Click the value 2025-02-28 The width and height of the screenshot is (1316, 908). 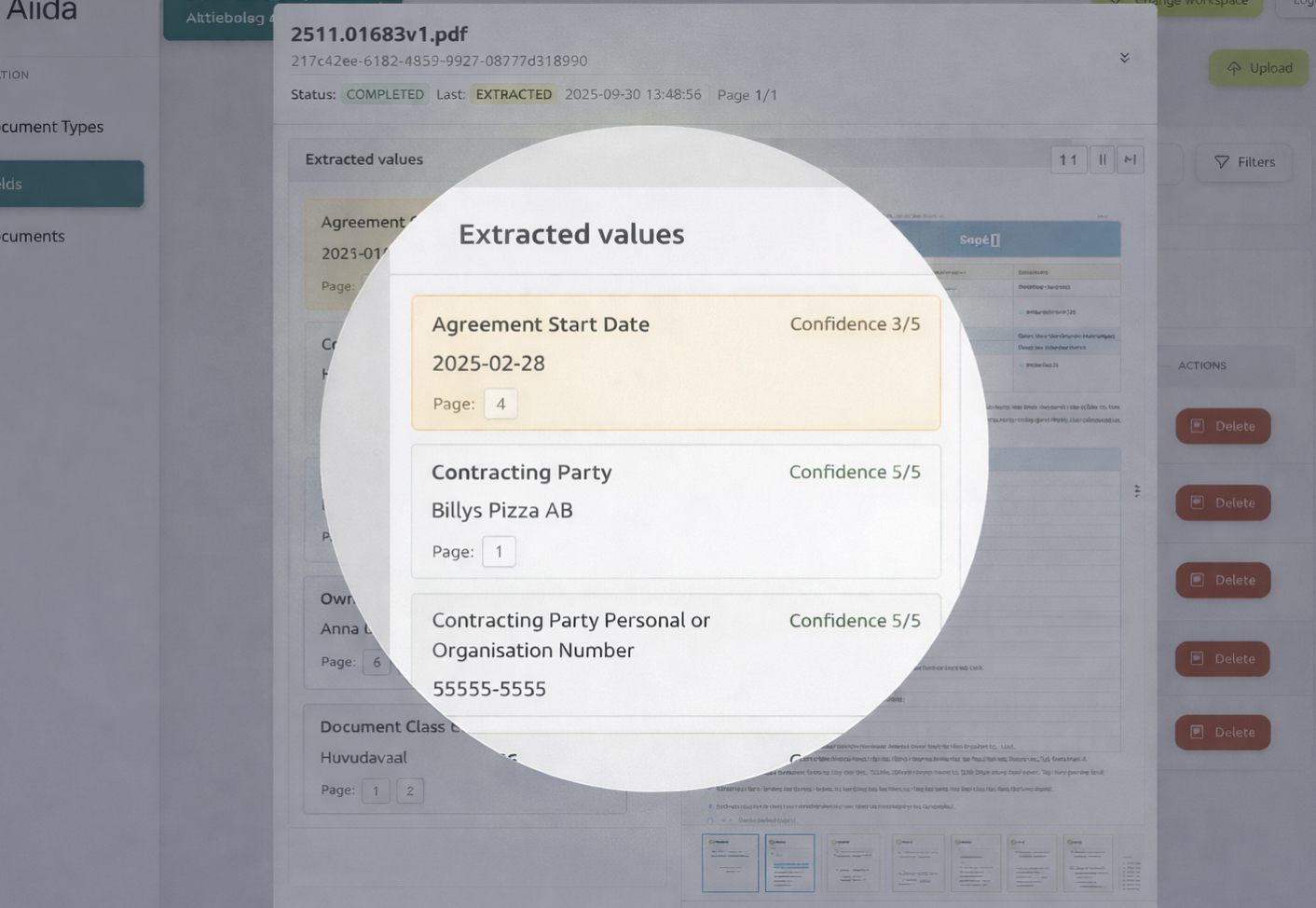pos(488,364)
